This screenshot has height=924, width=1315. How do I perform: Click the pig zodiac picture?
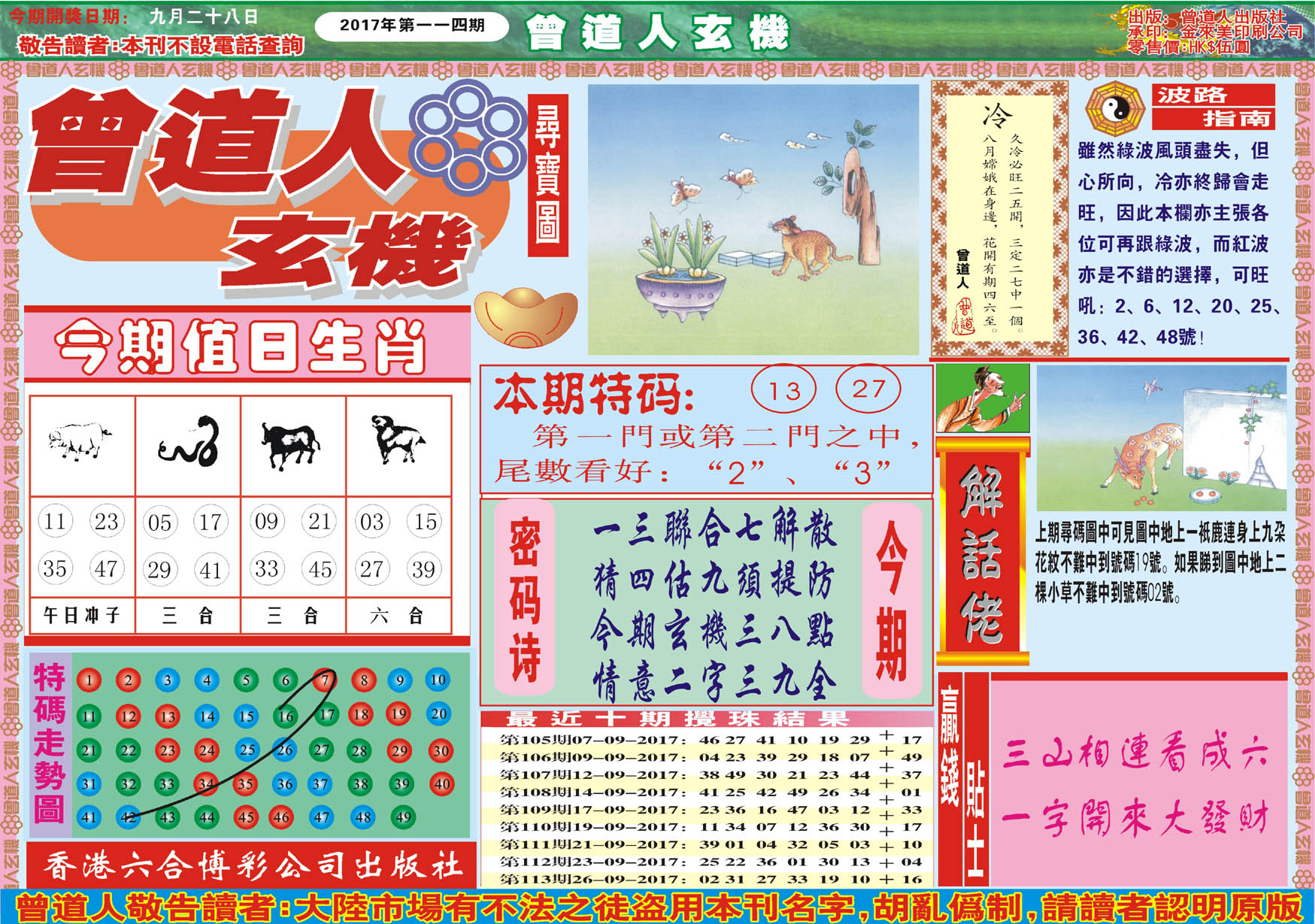pos(79,440)
